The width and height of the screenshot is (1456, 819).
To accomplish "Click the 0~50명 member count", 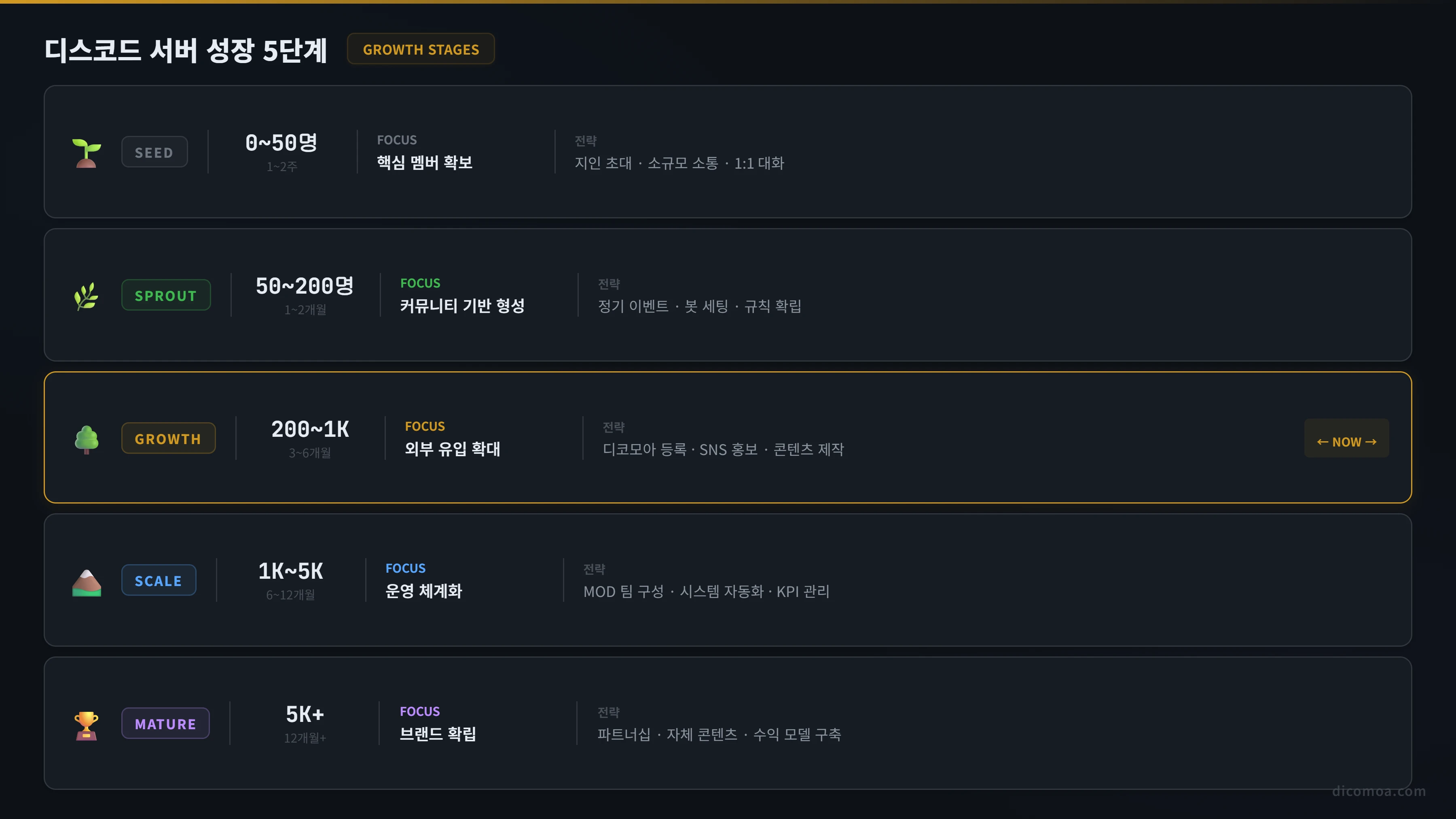I will click(281, 142).
